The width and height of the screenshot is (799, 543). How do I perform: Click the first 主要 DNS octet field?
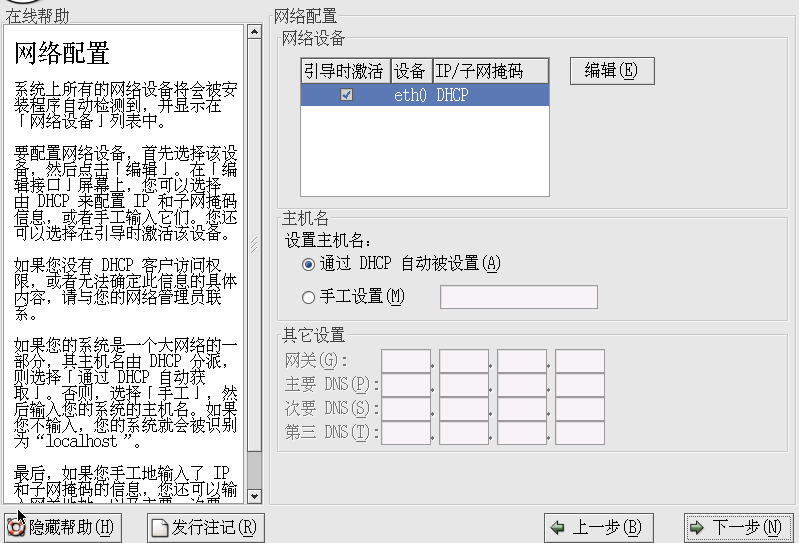(x=406, y=385)
